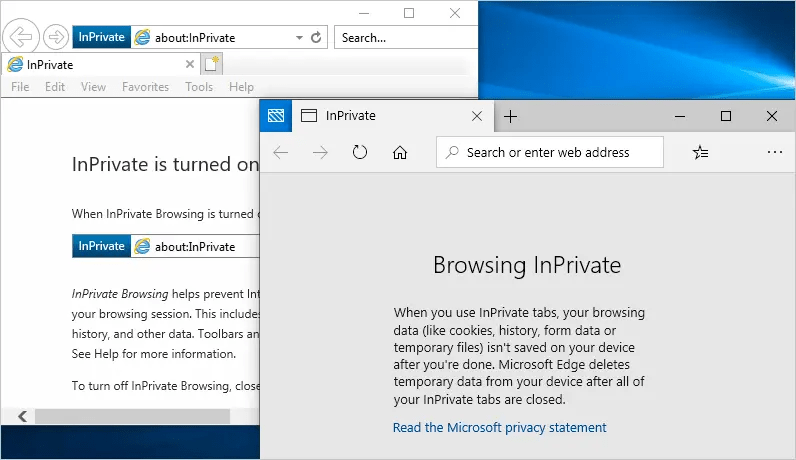Open the Favorites menu in Internet Explorer
796x460 pixels.
coord(145,87)
